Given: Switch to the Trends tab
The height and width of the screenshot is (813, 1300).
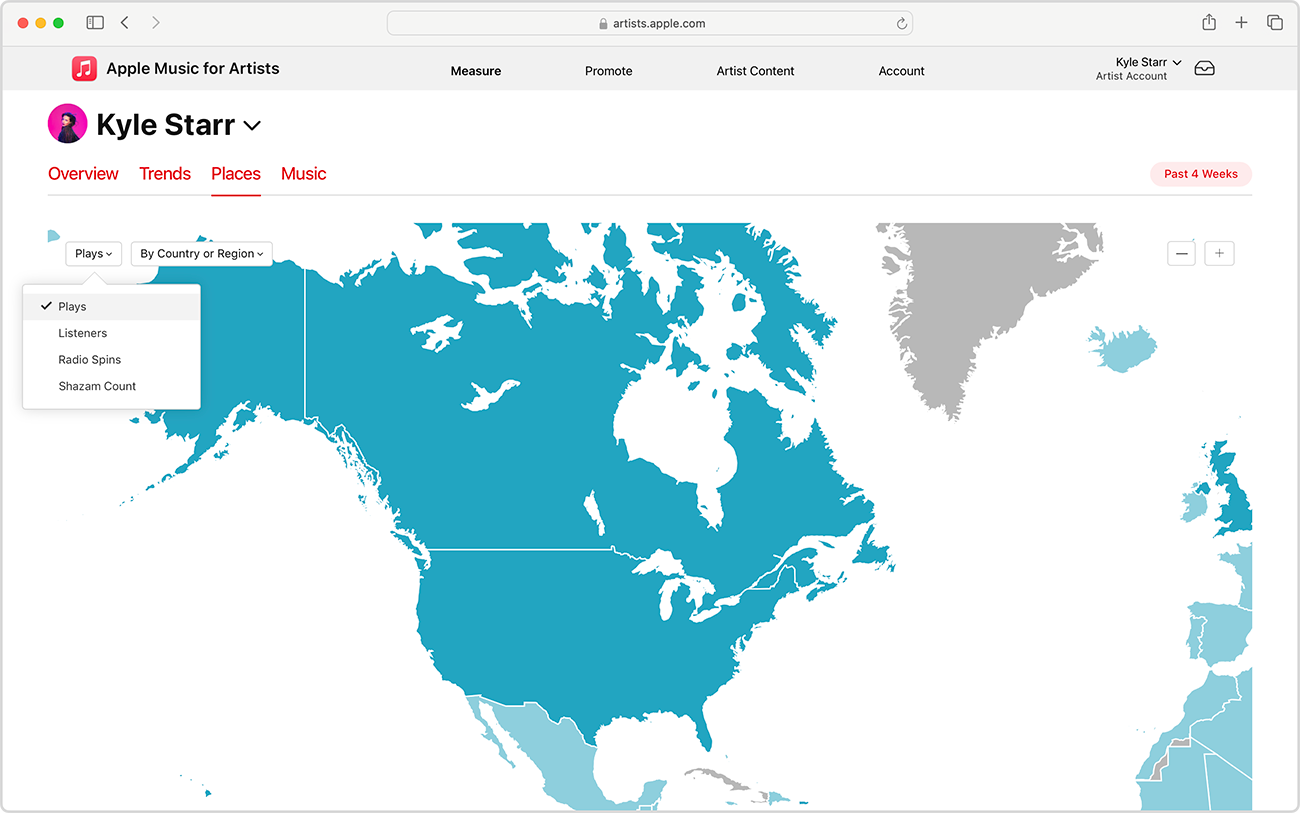Looking at the screenshot, I should [x=165, y=174].
